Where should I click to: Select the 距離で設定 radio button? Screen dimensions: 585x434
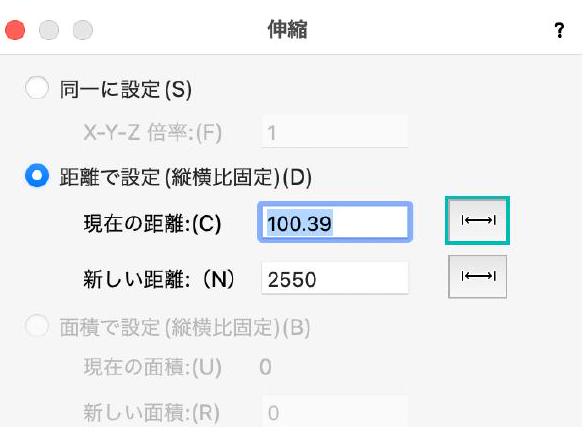click(37, 175)
